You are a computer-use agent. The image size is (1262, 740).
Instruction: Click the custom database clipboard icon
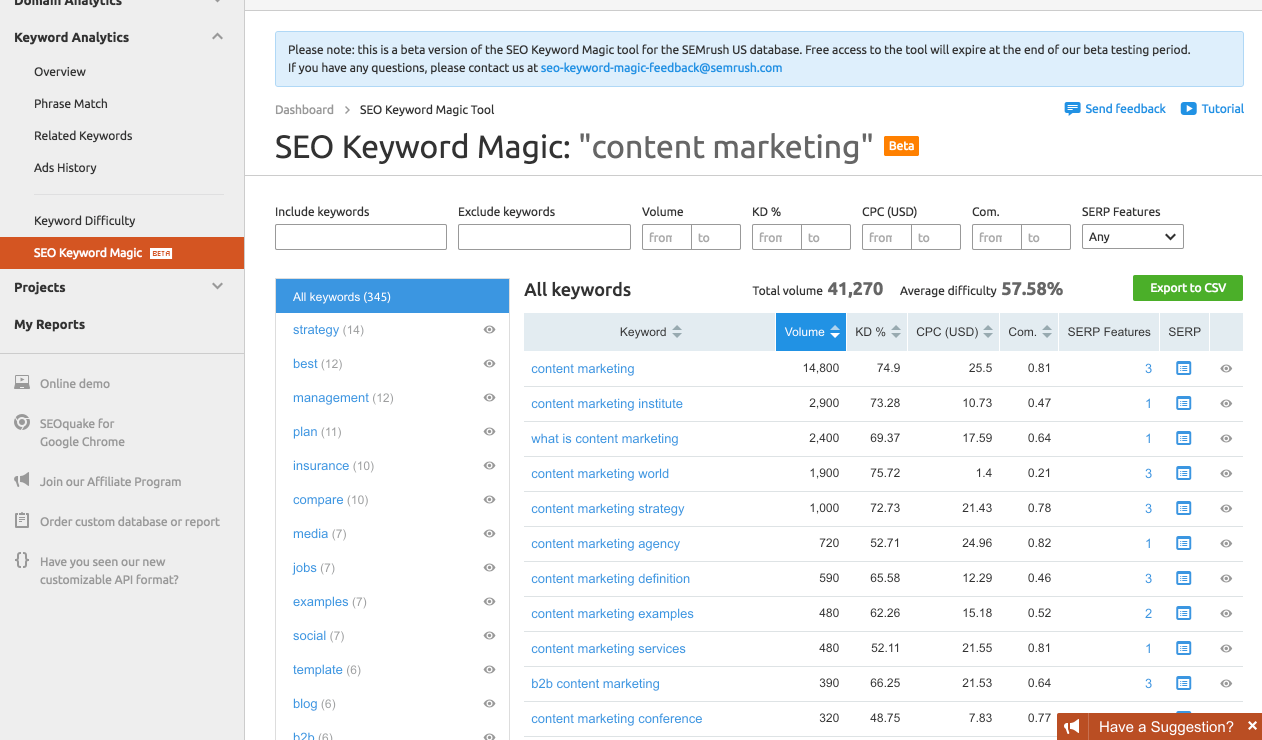[x=22, y=521]
